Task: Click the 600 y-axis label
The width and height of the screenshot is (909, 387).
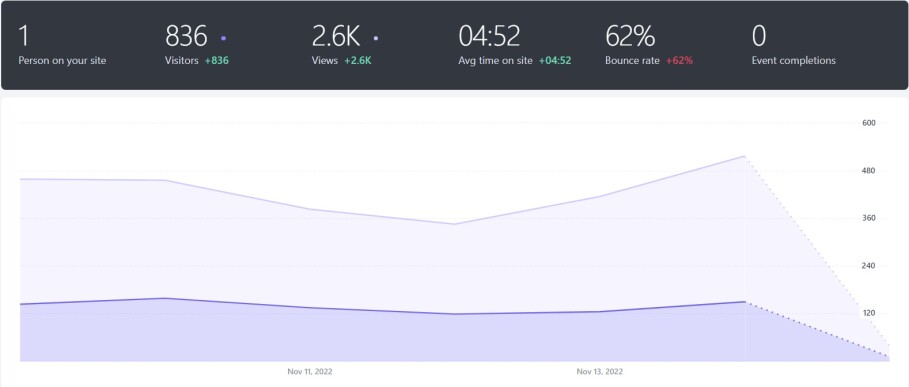Action: click(868, 123)
